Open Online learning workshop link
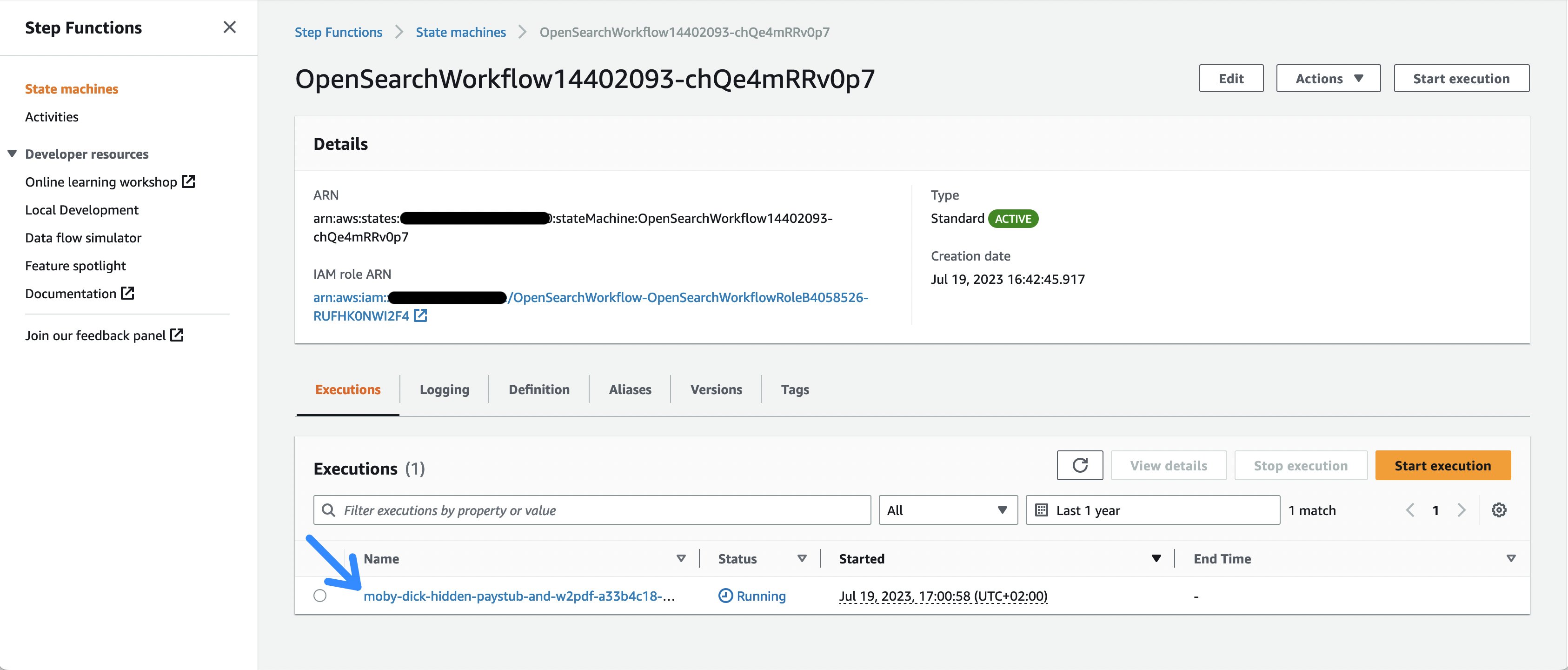 (x=101, y=181)
